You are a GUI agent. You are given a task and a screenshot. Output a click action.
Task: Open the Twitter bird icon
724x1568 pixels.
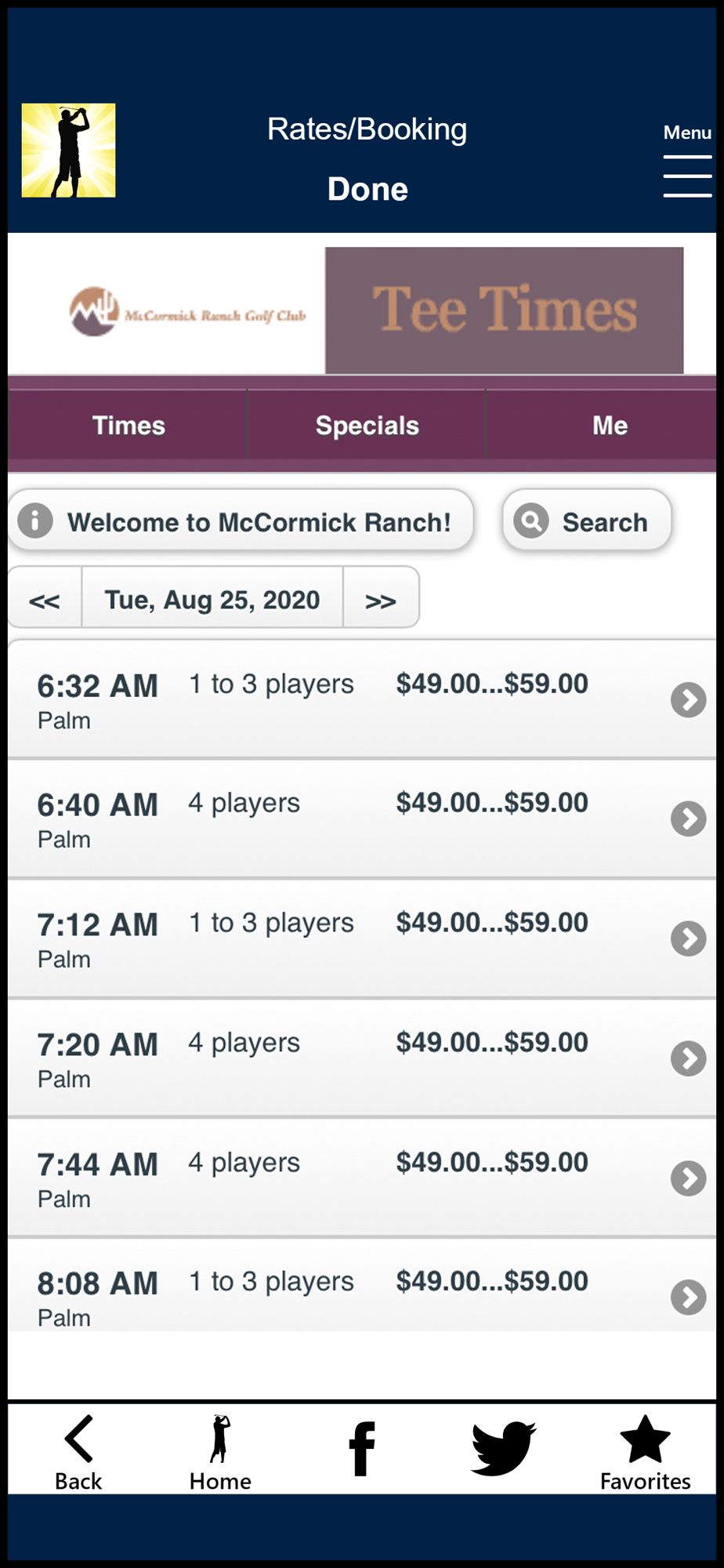point(503,1448)
